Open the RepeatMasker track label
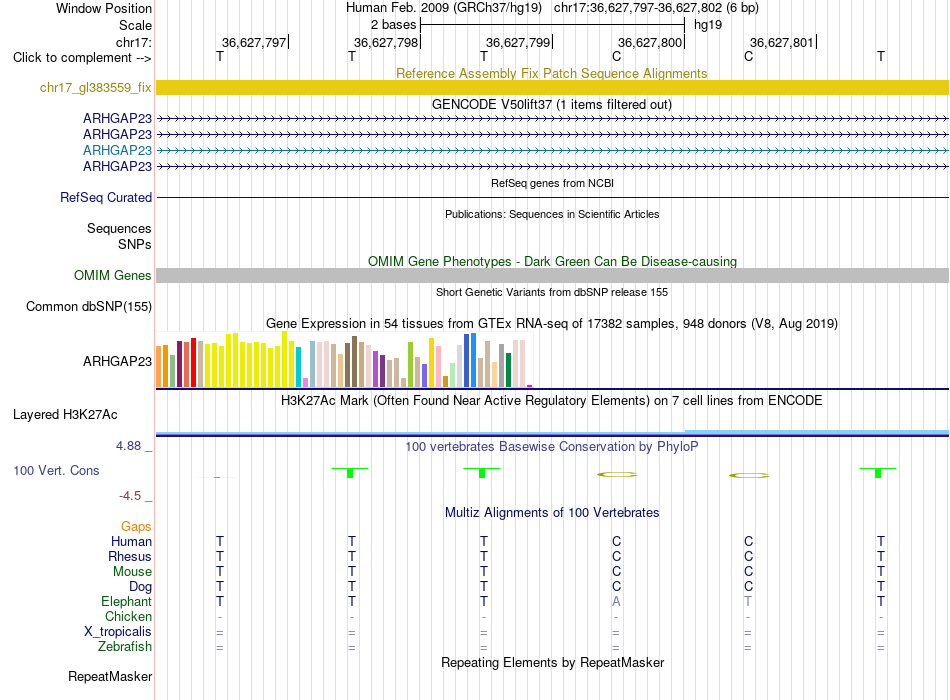The width and height of the screenshot is (950, 700). [110, 676]
